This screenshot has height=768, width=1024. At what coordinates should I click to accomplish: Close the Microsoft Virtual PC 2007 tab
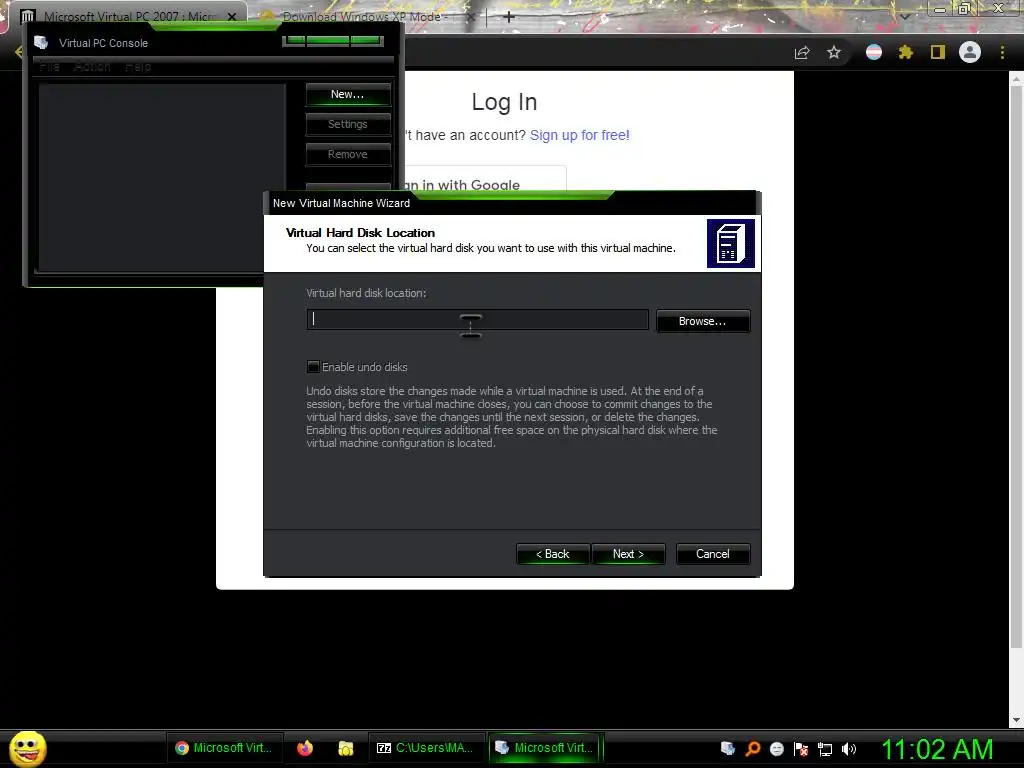[x=232, y=17]
